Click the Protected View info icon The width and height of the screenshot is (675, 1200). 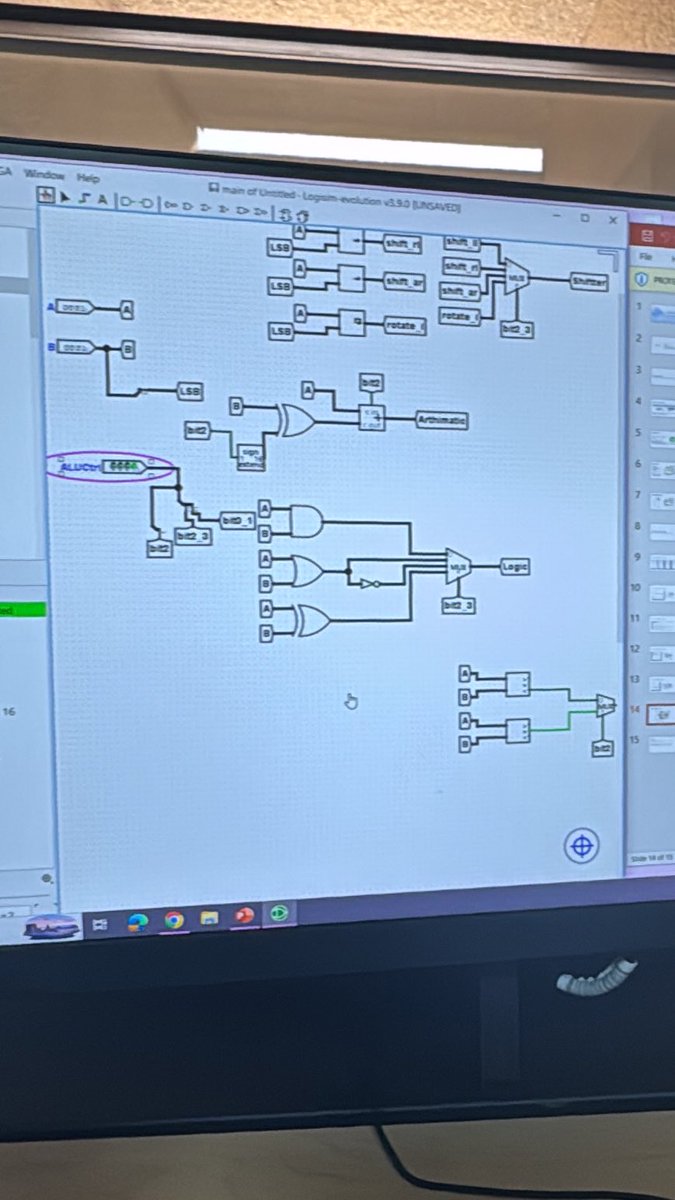pyautogui.click(x=641, y=280)
